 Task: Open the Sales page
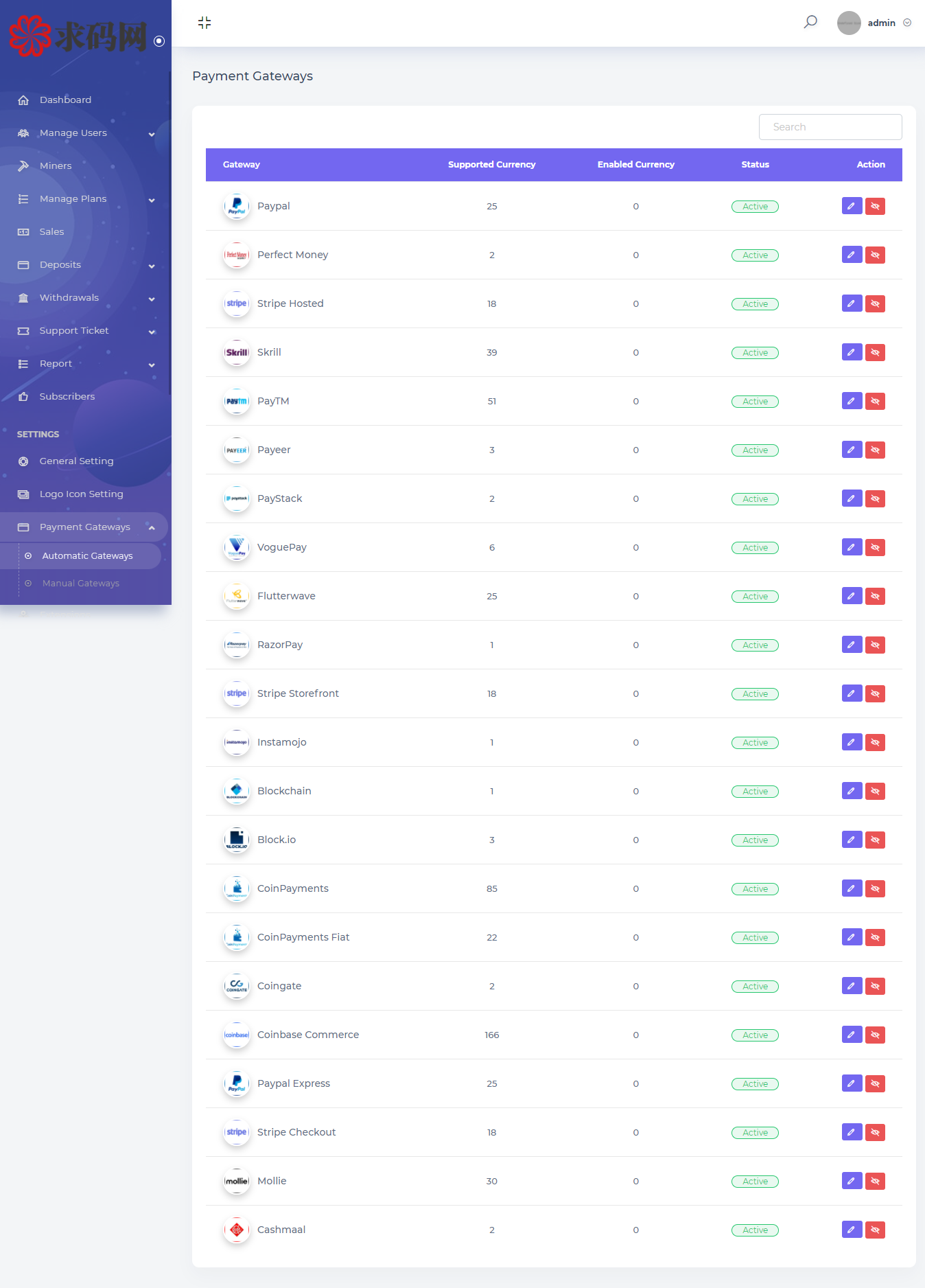tap(51, 231)
